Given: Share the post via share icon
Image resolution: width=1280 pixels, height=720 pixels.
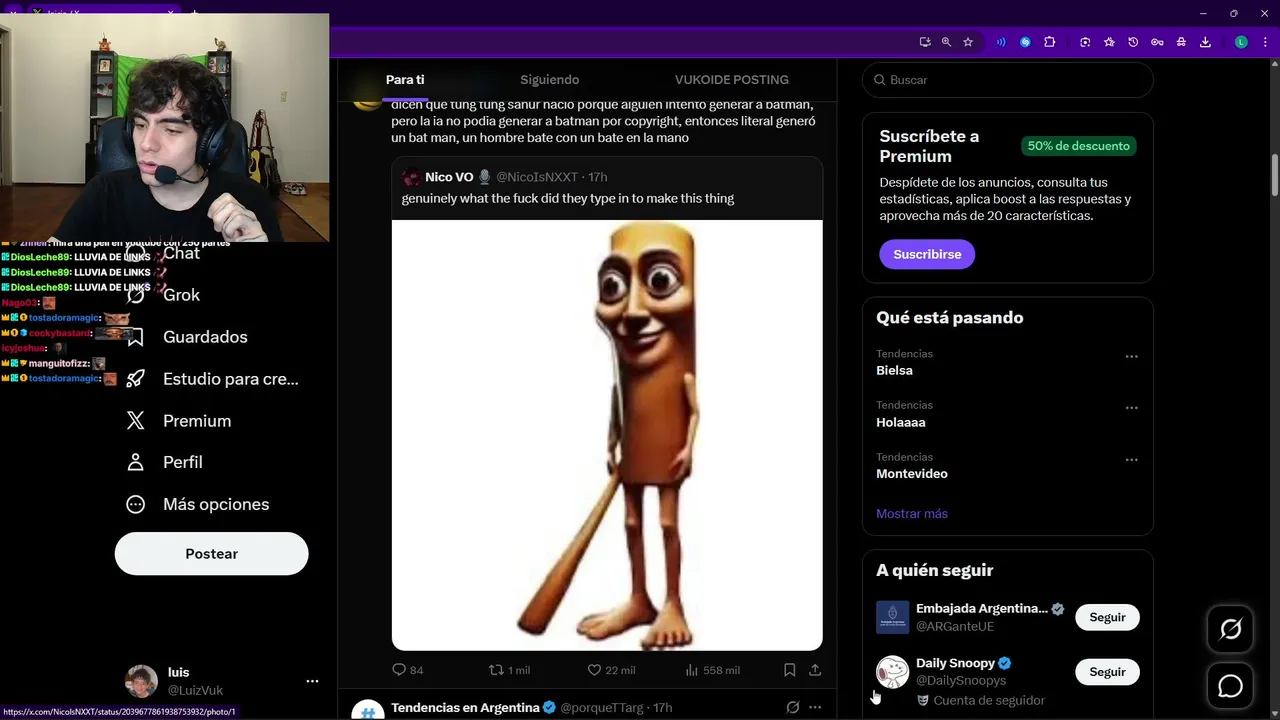Looking at the screenshot, I should point(815,670).
